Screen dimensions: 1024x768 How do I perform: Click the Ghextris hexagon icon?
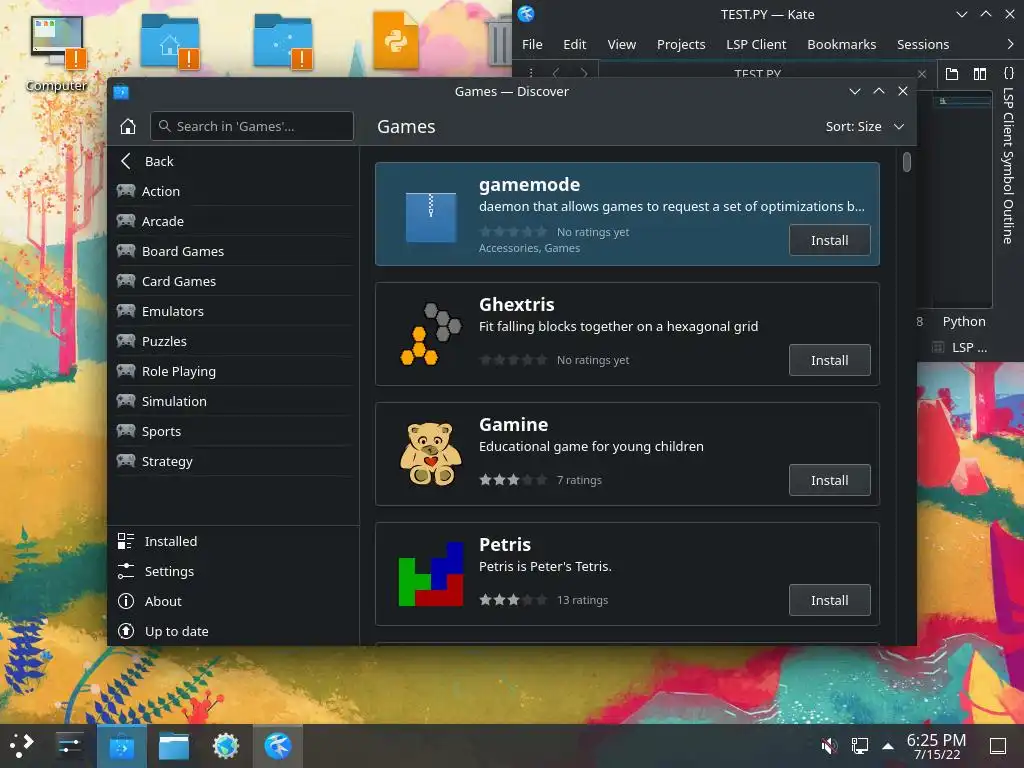point(430,334)
